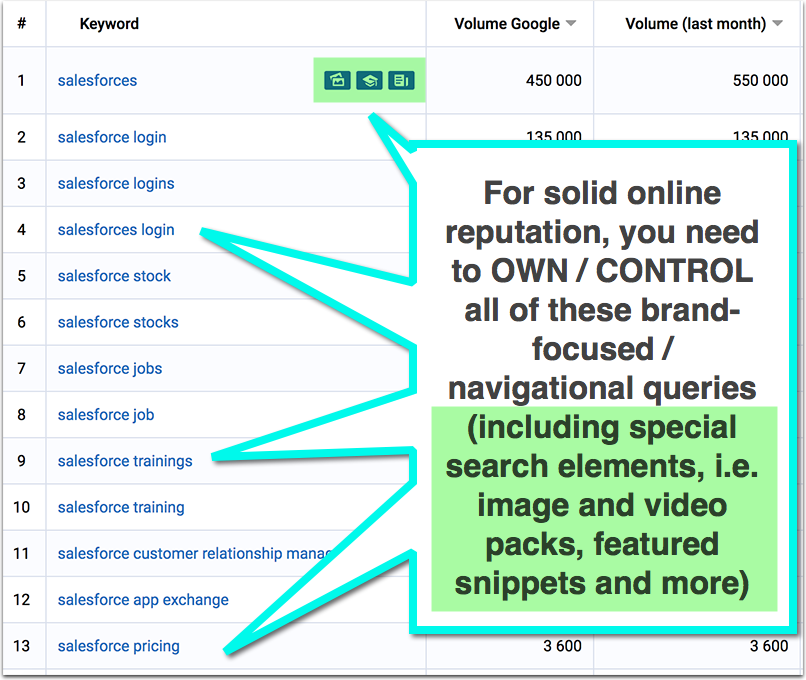Click row number 13 beside salesforce pricing
The height and width of the screenshot is (680, 806).
[x=22, y=646]
